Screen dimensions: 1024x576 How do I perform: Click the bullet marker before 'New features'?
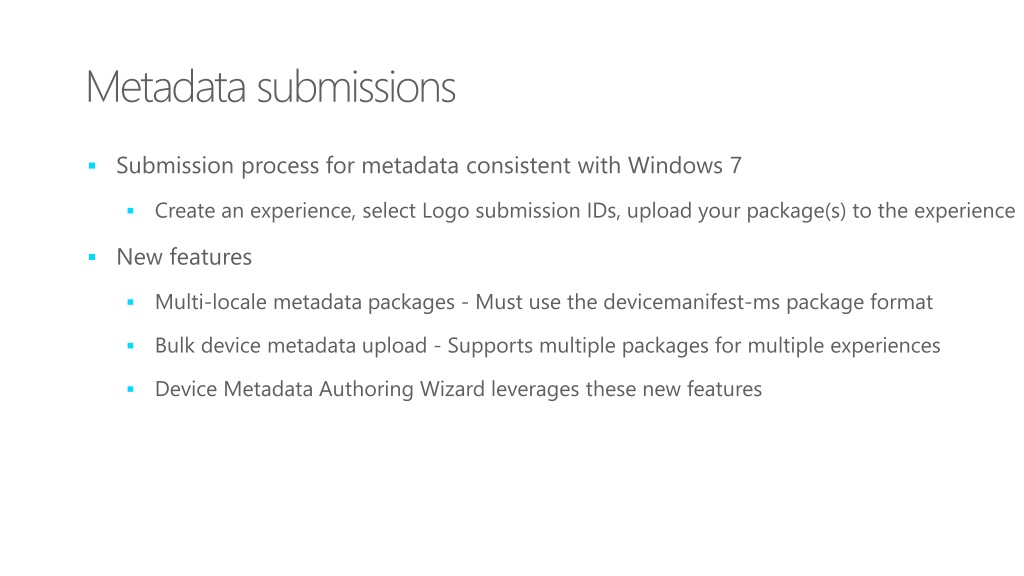coord(92,257)
